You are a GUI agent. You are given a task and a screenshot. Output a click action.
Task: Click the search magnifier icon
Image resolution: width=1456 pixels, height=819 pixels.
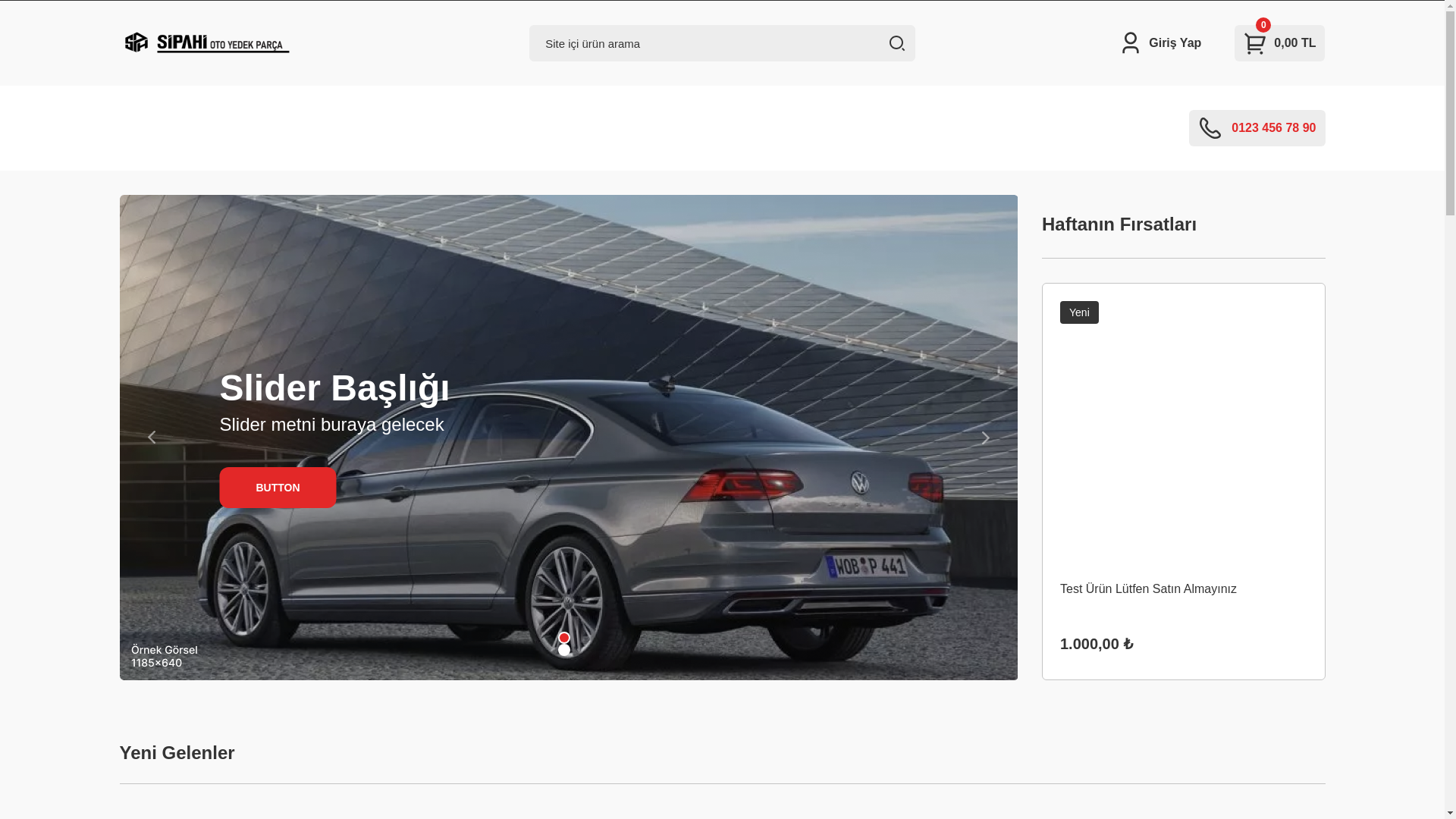click(x=896, y=43)
